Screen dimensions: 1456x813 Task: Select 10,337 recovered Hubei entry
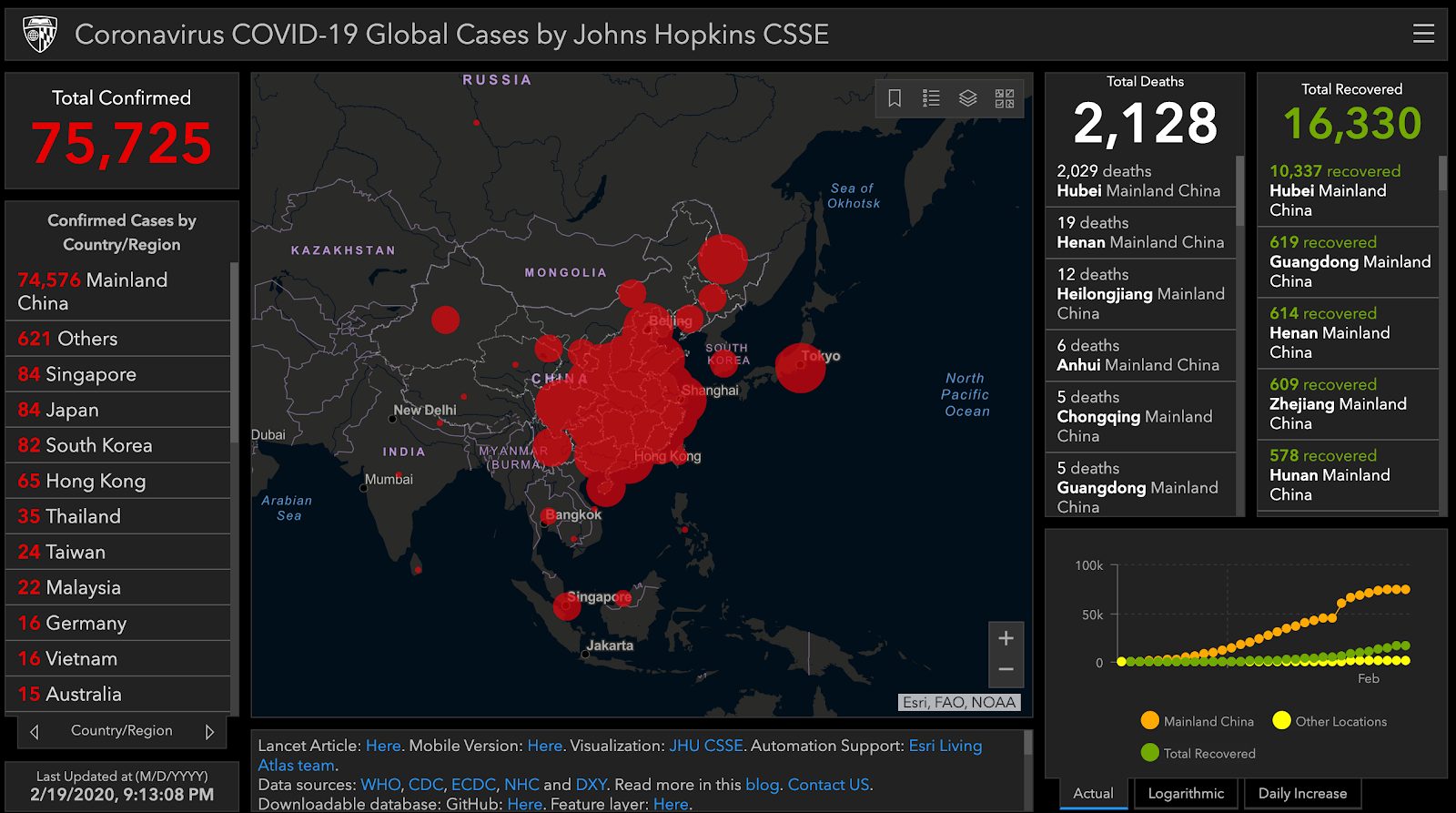coord(1348,190)
